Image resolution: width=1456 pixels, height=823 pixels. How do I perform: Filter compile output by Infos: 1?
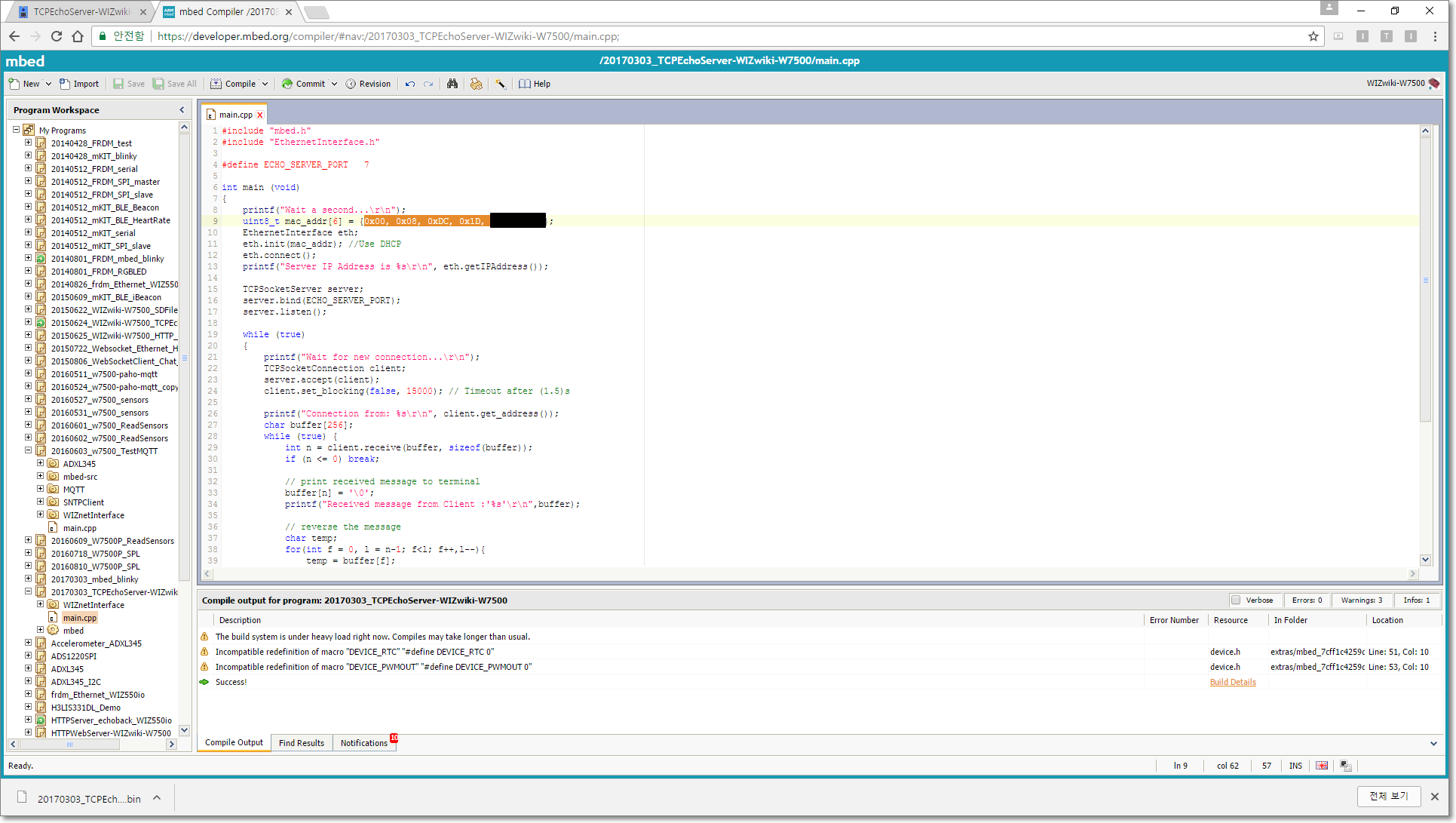[1416, 600]
